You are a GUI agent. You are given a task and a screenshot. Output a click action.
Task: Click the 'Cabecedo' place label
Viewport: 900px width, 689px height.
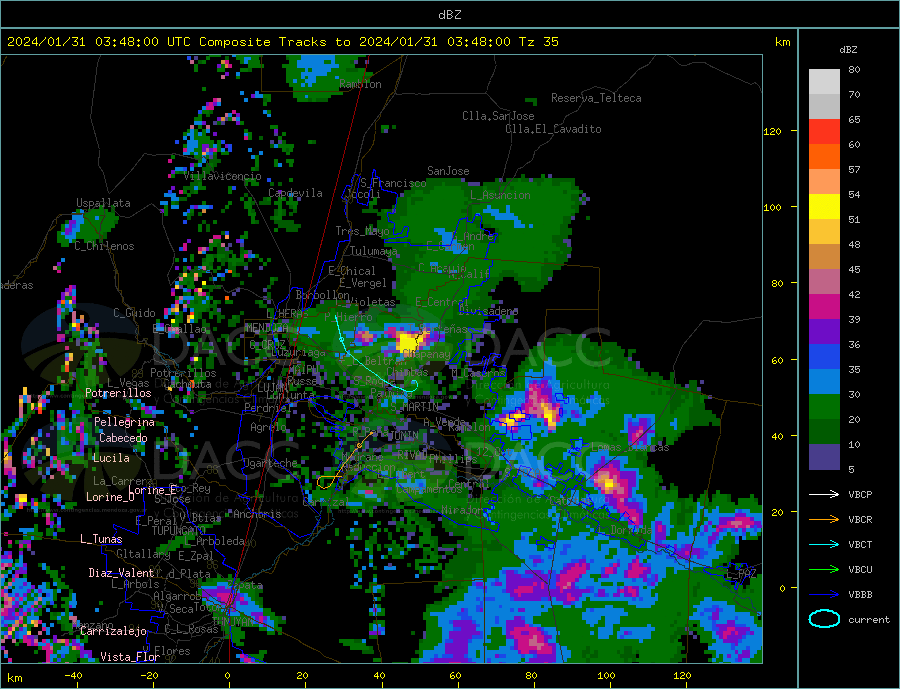coord(123,438)
